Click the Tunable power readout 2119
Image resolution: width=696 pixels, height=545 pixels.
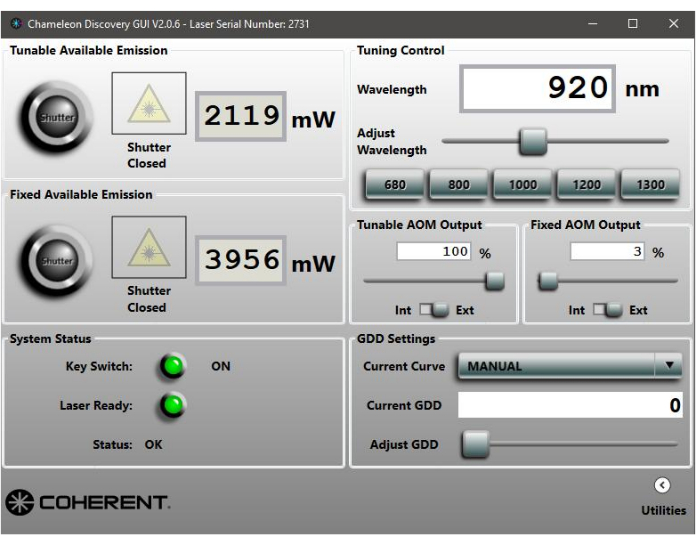click(x=241, y=116)
